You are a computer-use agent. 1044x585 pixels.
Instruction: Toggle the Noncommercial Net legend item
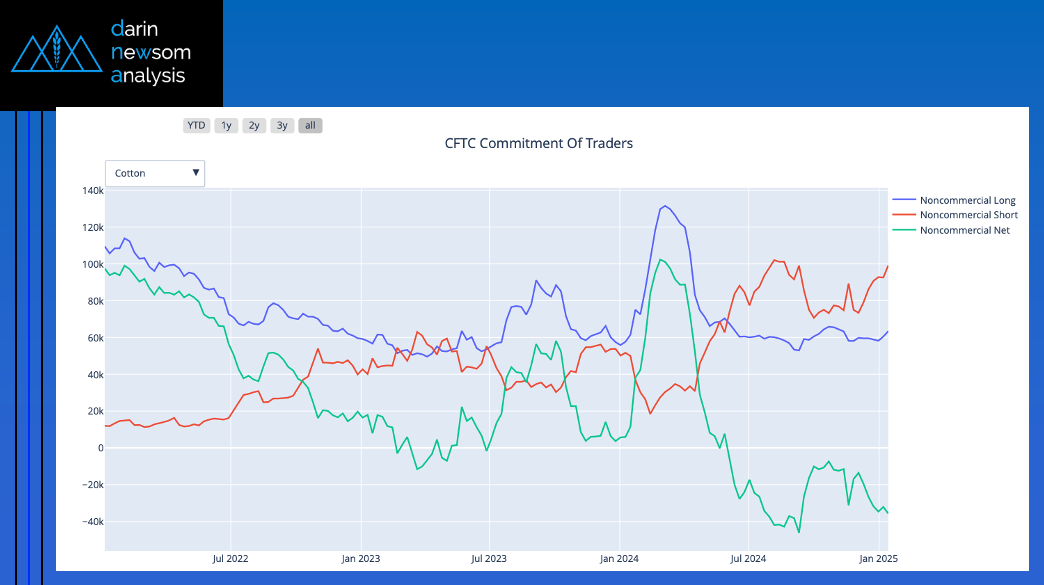click(x=964, y=230)
